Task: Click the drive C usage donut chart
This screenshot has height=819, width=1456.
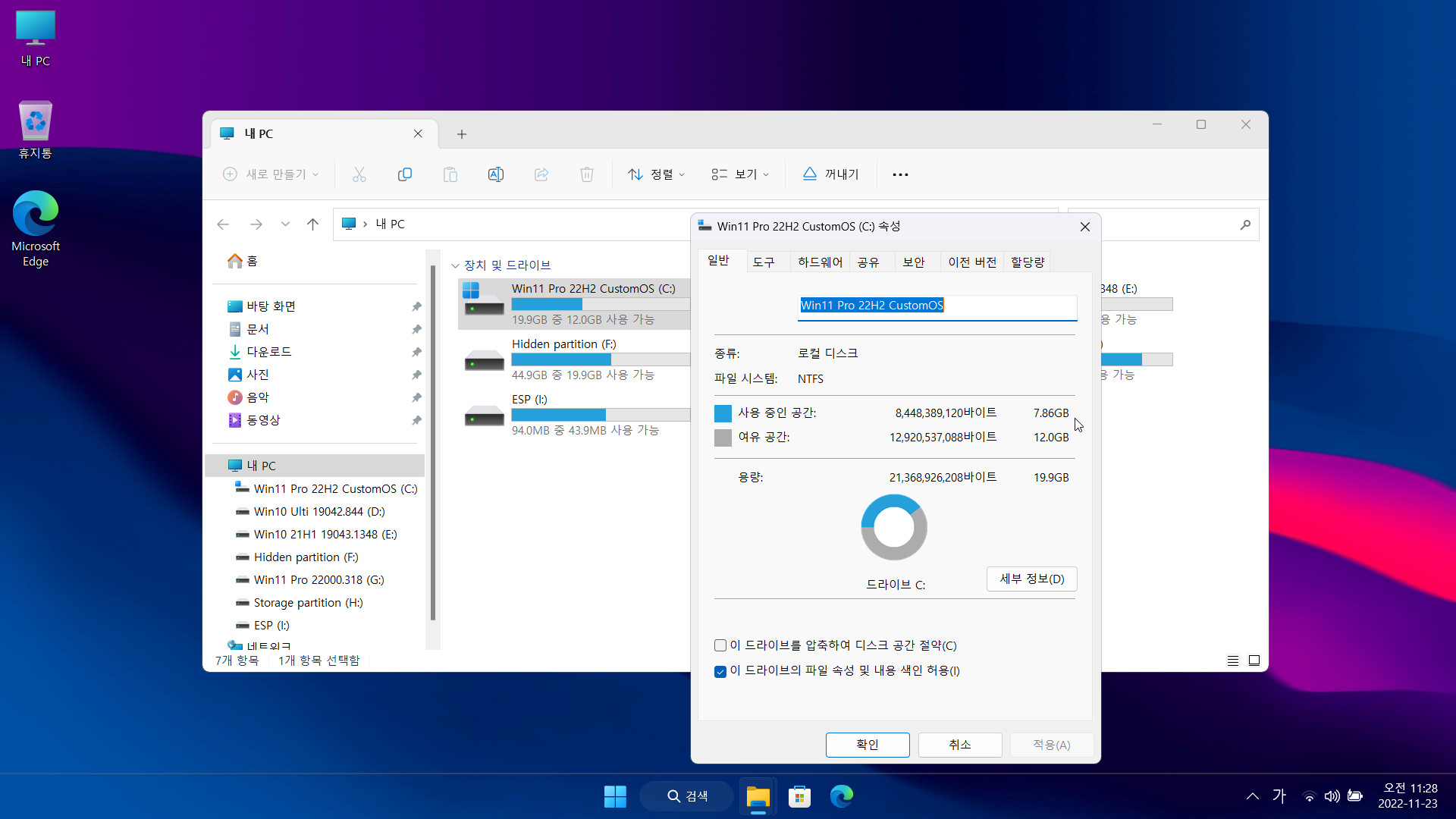Action: (894, 527)
